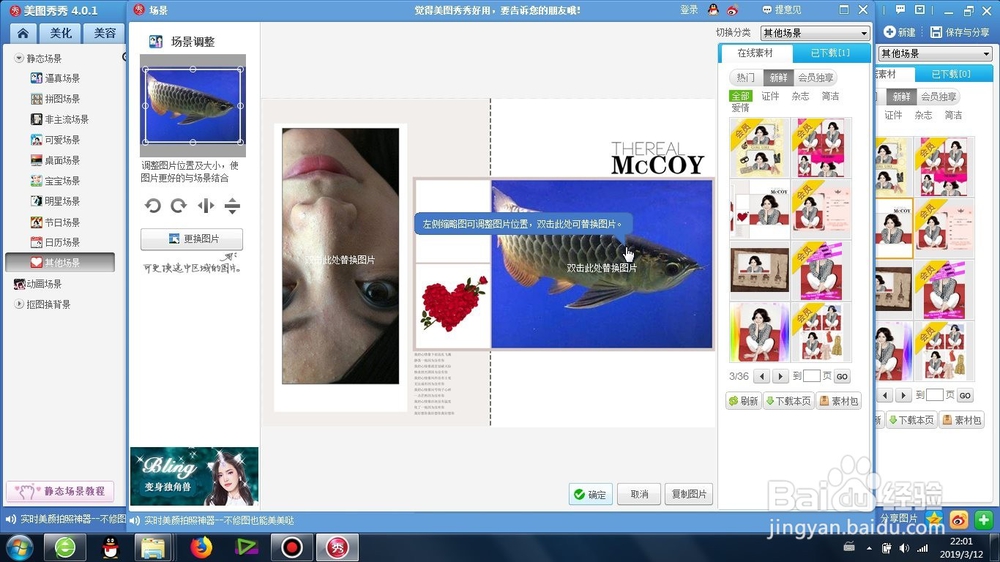The height and width of the screenshot is (562, 1000).
Task: Select 逼真场景 in sidebar
Action: coord(62,78)
